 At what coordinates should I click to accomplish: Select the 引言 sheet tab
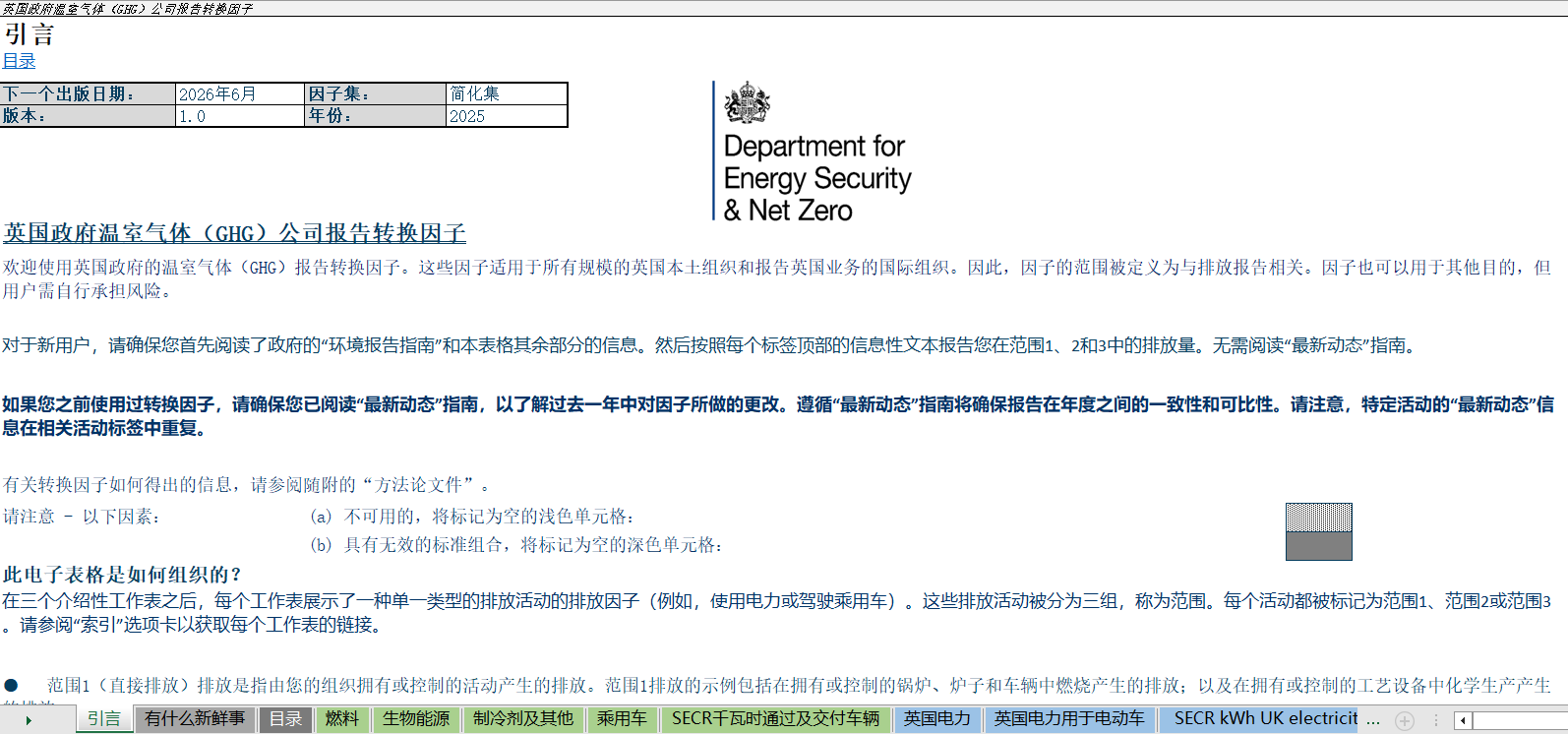[103, 719]
